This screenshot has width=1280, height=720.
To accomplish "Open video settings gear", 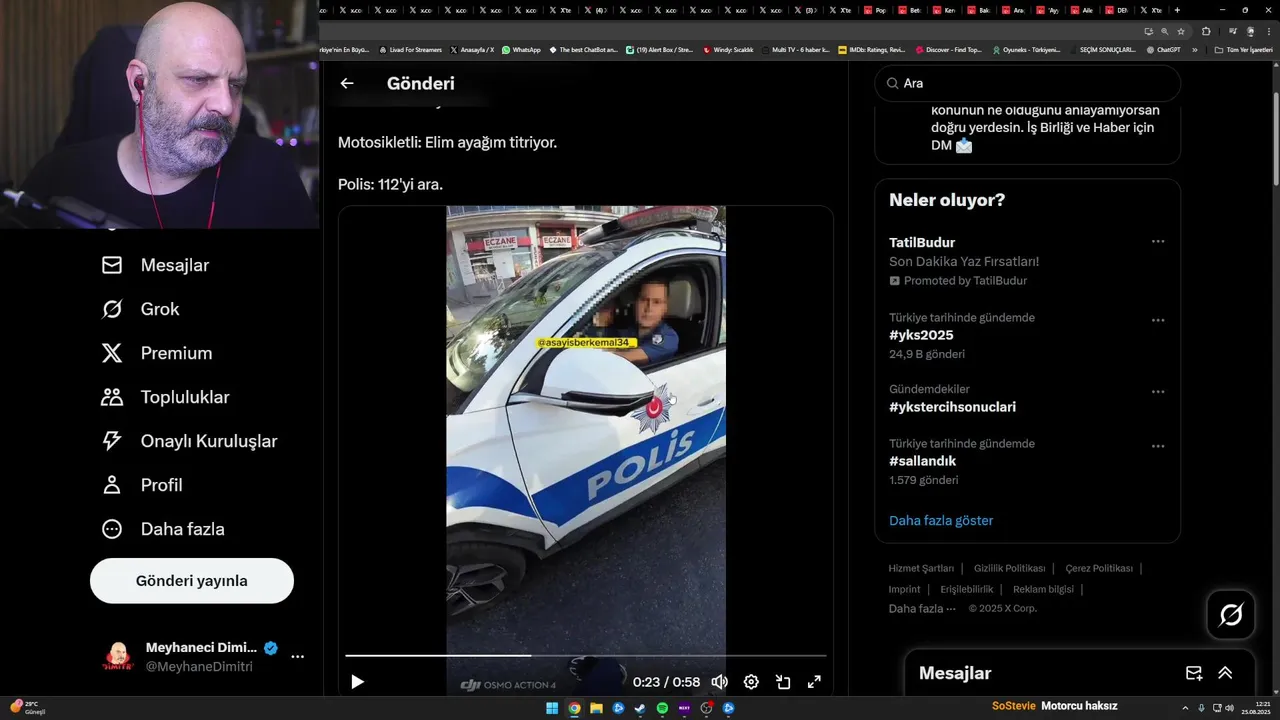I will coord(751,682).
